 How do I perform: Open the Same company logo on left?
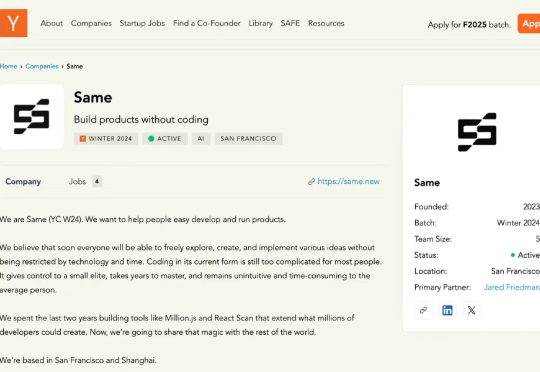pos(31,116)
